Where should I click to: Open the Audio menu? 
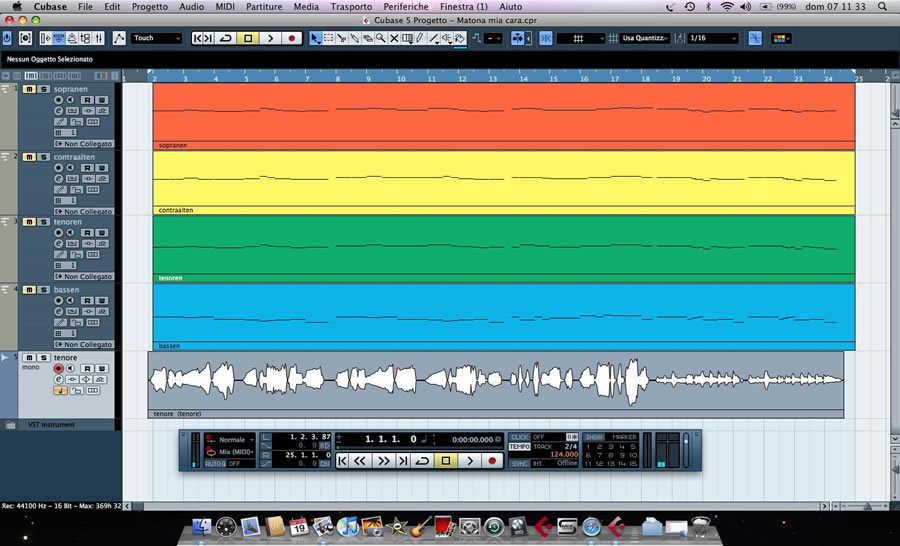pos(192,6)
